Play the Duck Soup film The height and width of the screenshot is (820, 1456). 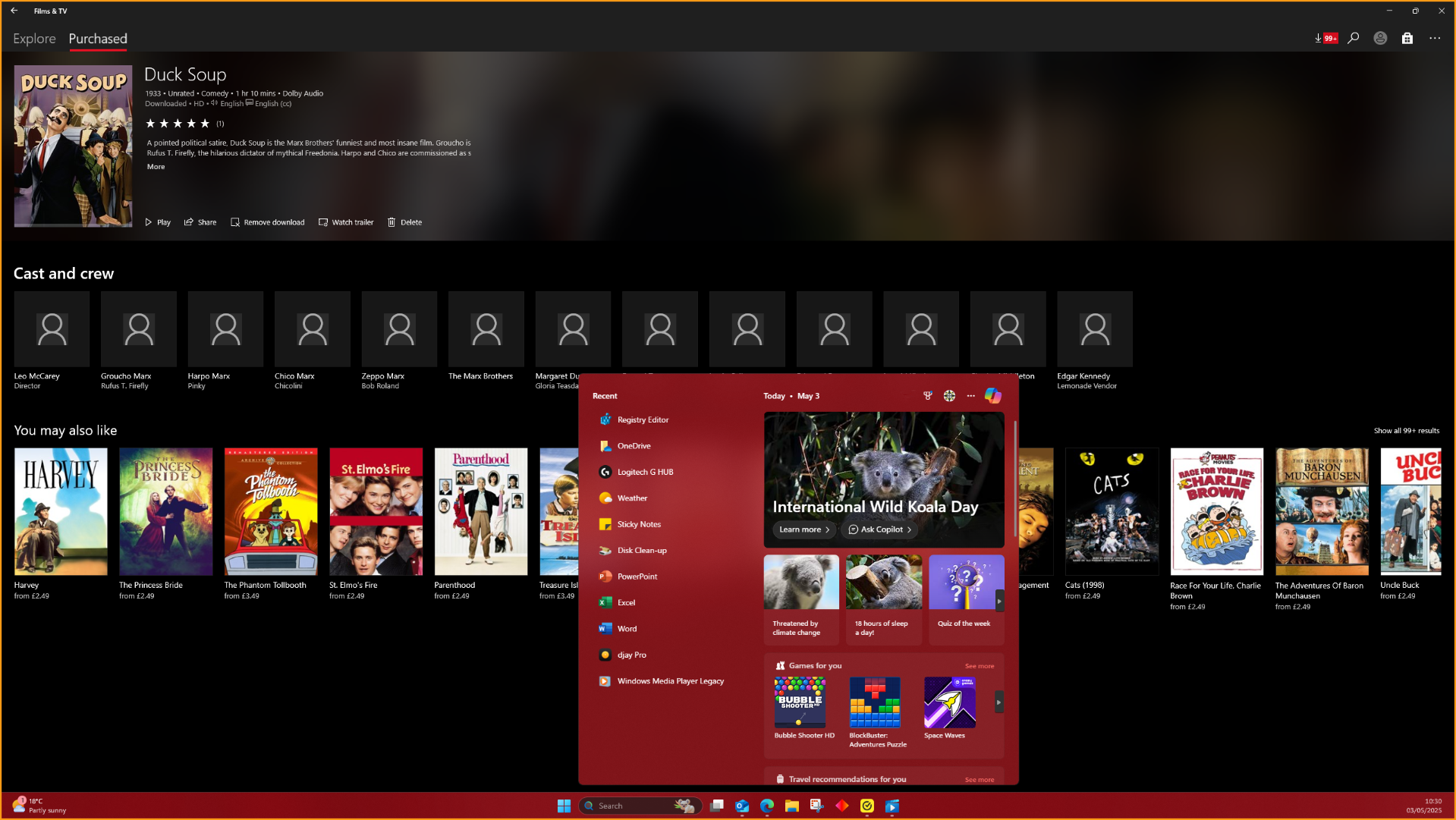(x=158, y=222)
